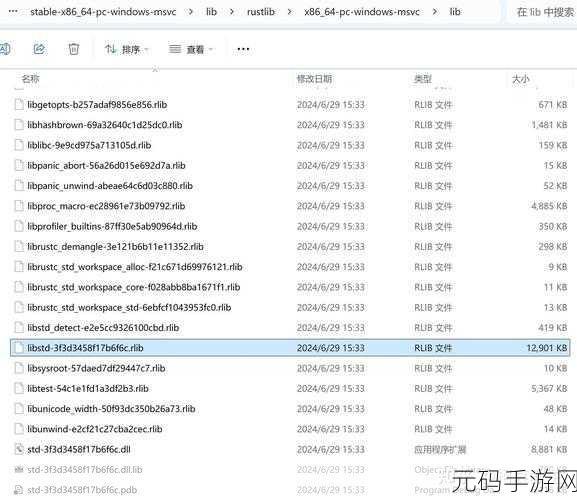Click the 12,901 KB size cell

(x=547, y=348)
